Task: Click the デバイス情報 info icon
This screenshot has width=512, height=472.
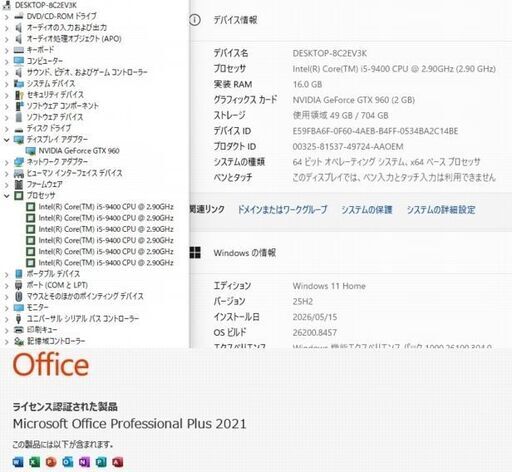Action: coord(195,20)
